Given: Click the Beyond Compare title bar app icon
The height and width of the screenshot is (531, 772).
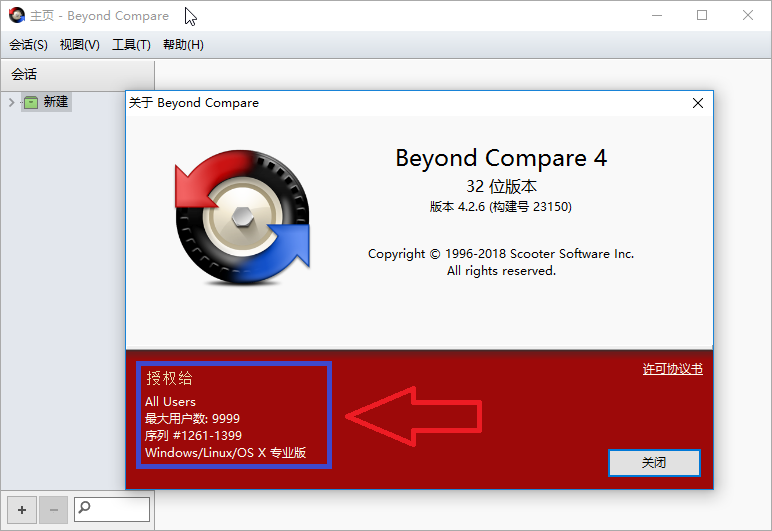Looking at the screenshot, I should point(17,16).
